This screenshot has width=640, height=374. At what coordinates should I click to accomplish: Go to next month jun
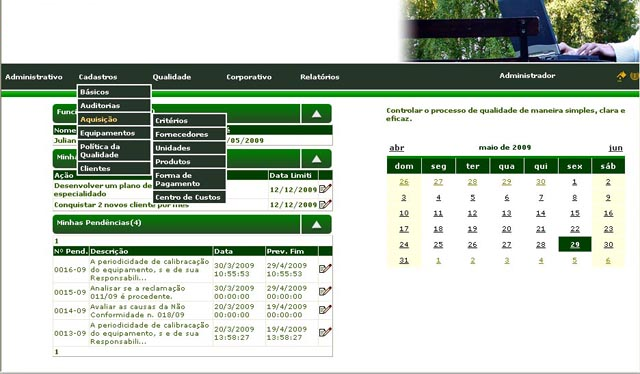pos(616,148)
